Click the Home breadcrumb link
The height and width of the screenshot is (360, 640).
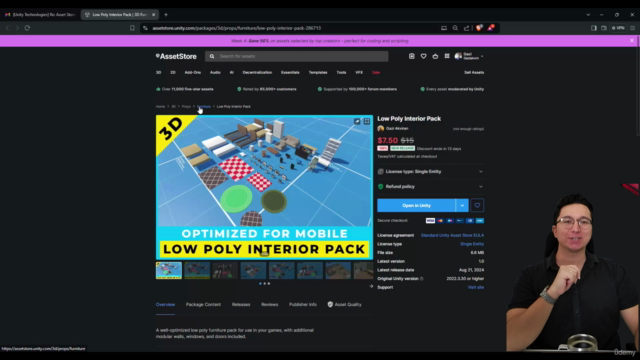(x=160, y=107)
